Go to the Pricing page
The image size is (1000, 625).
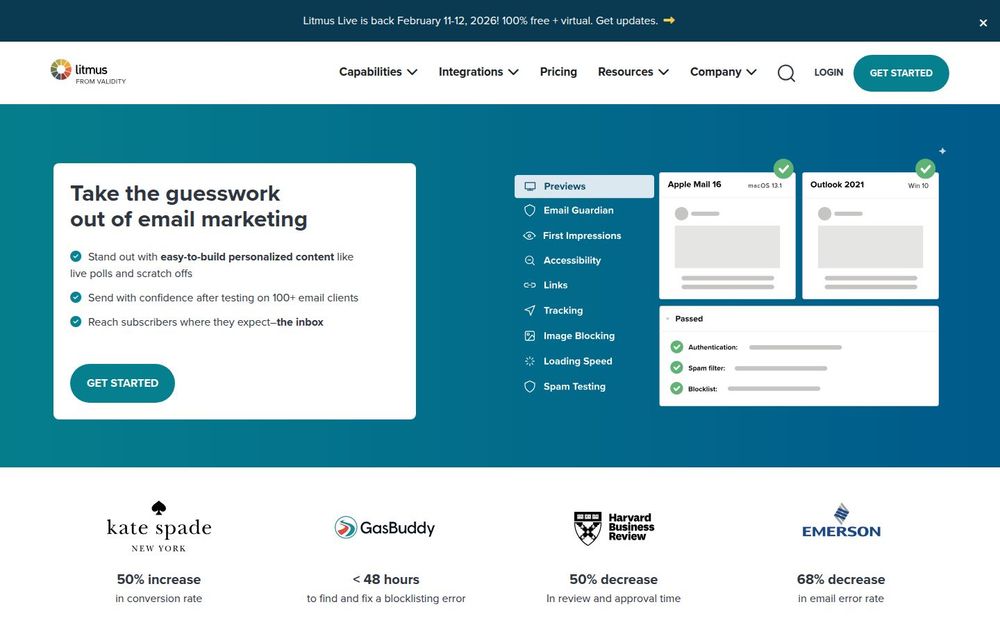click(558, 72)
